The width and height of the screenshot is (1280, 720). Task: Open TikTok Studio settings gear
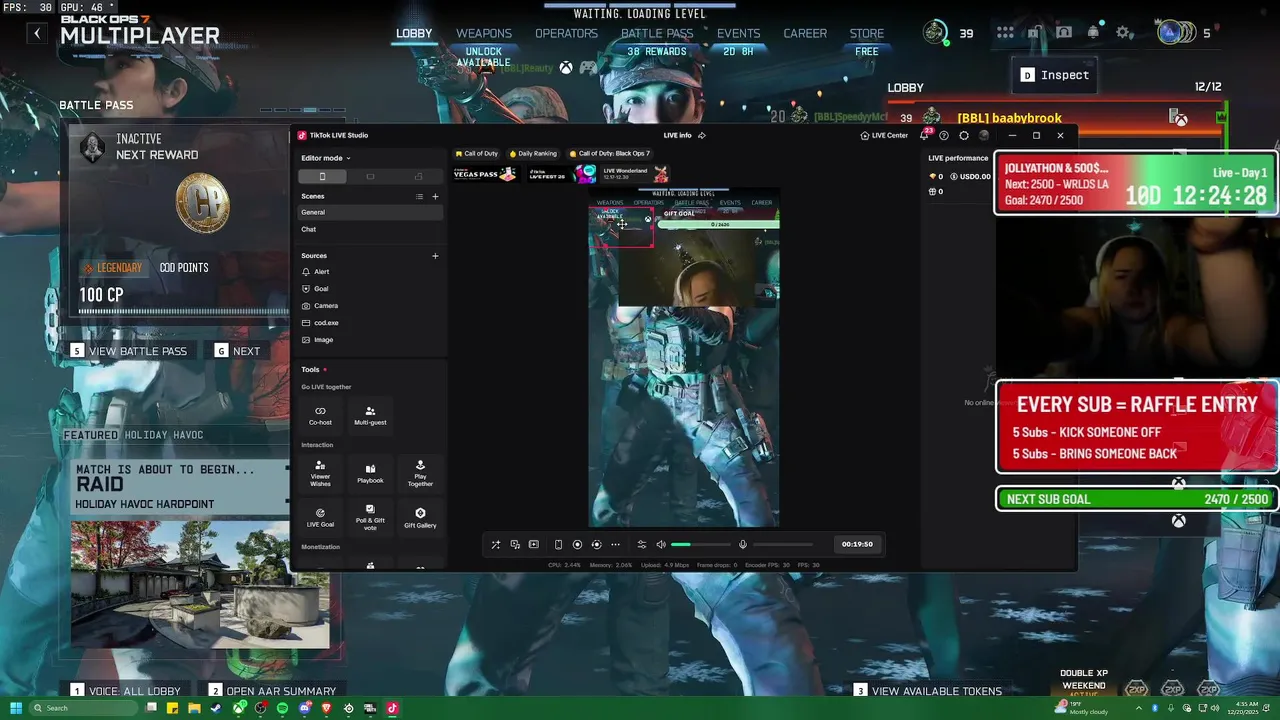tap(964, 135)
